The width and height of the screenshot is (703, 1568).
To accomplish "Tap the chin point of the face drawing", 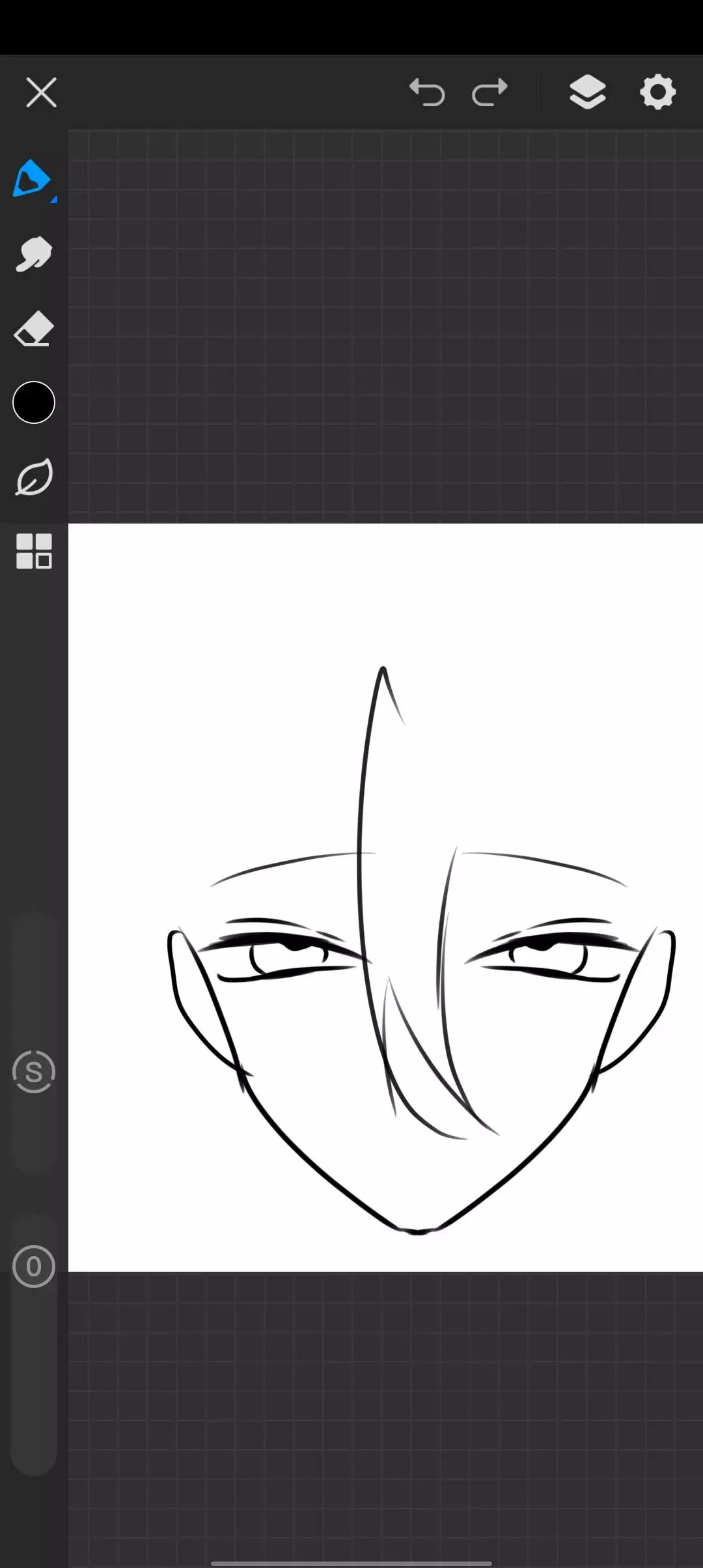I will click(417, 1231).
